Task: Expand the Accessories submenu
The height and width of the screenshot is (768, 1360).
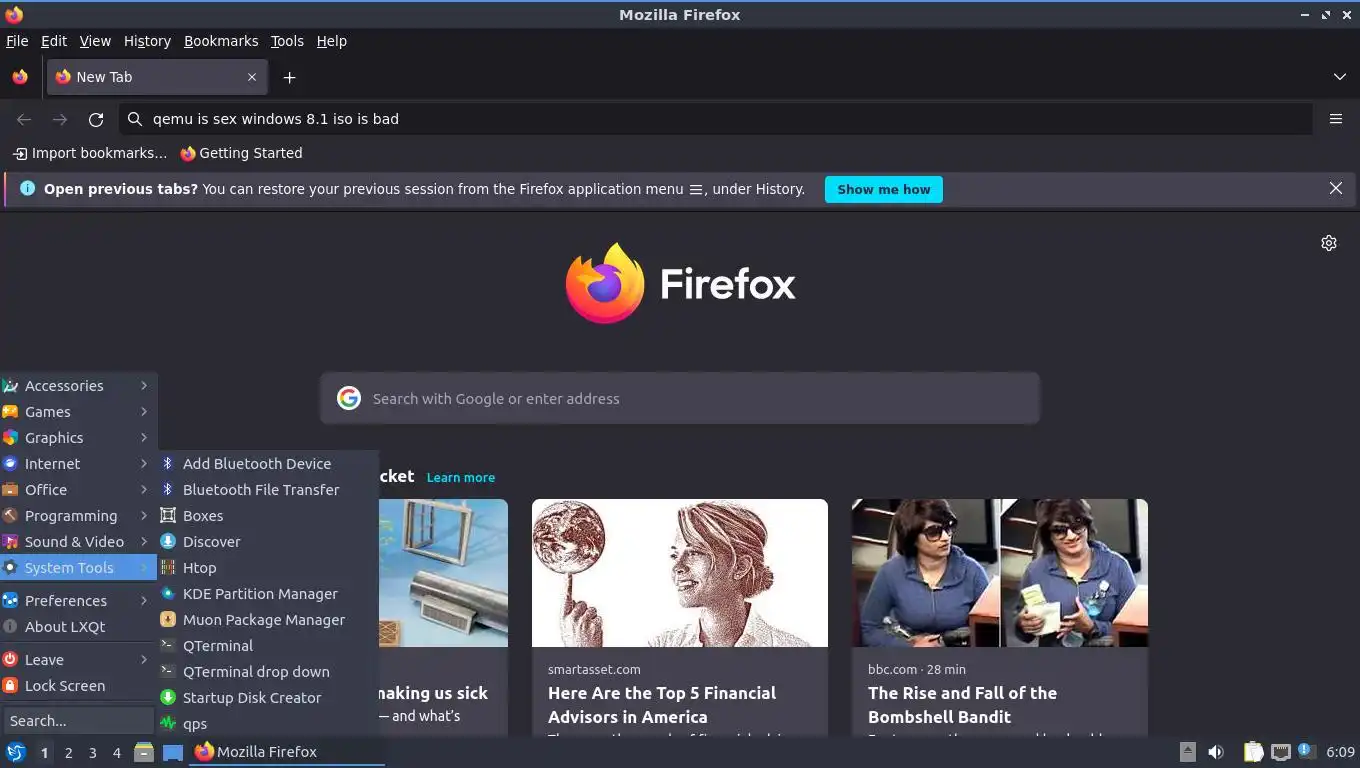Action: pyautogui.click(x=78, y=386)
